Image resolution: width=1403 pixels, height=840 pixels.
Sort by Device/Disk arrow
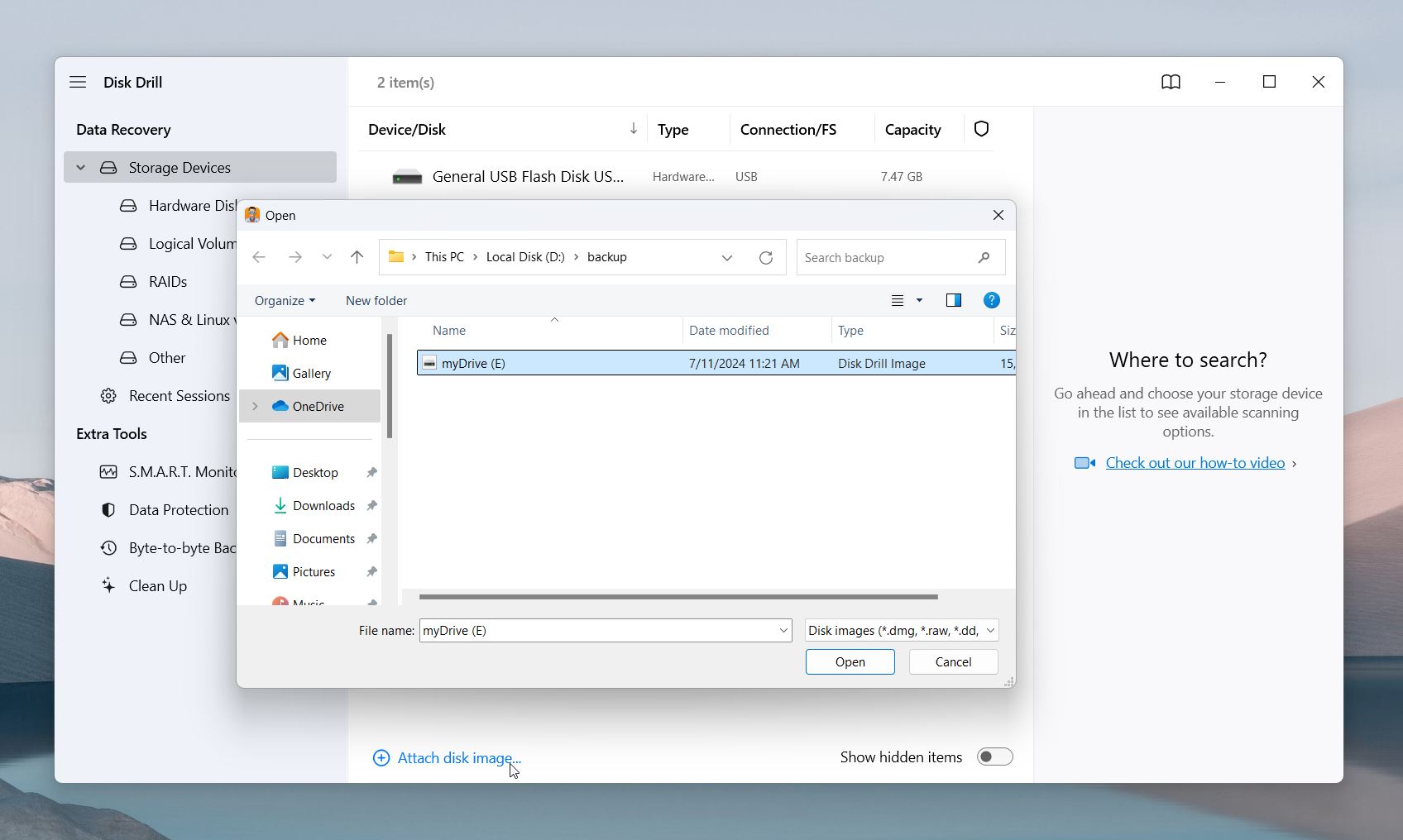click(x=633, y=129)
